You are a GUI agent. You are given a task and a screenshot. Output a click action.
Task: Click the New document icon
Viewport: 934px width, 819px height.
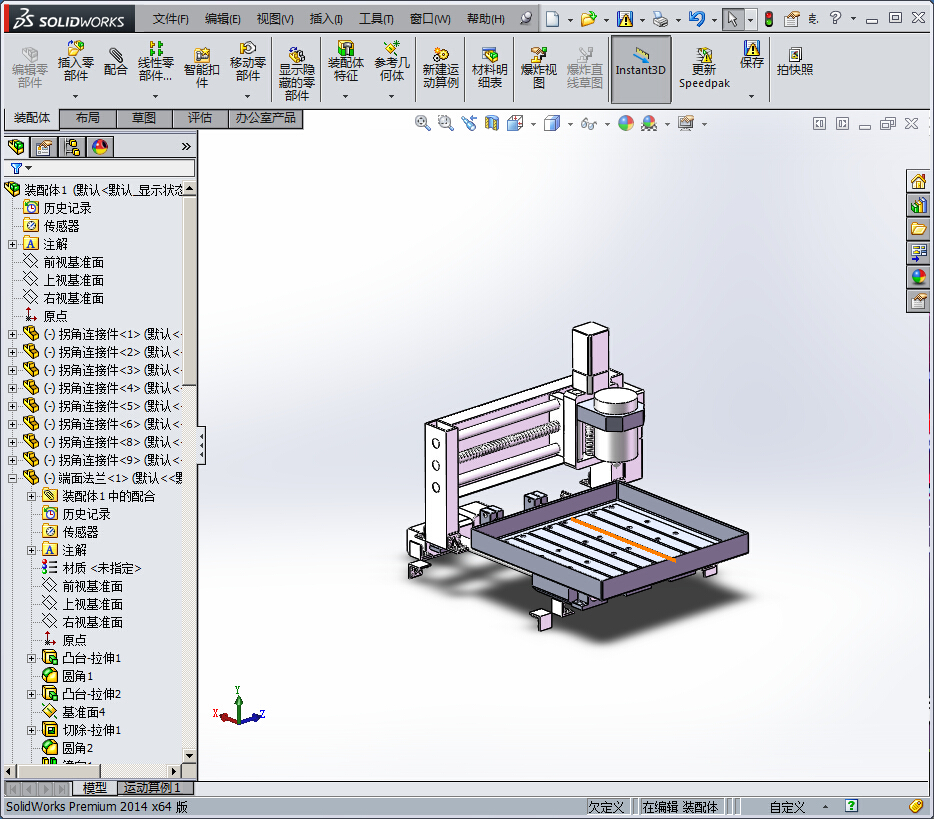(552, 19)
